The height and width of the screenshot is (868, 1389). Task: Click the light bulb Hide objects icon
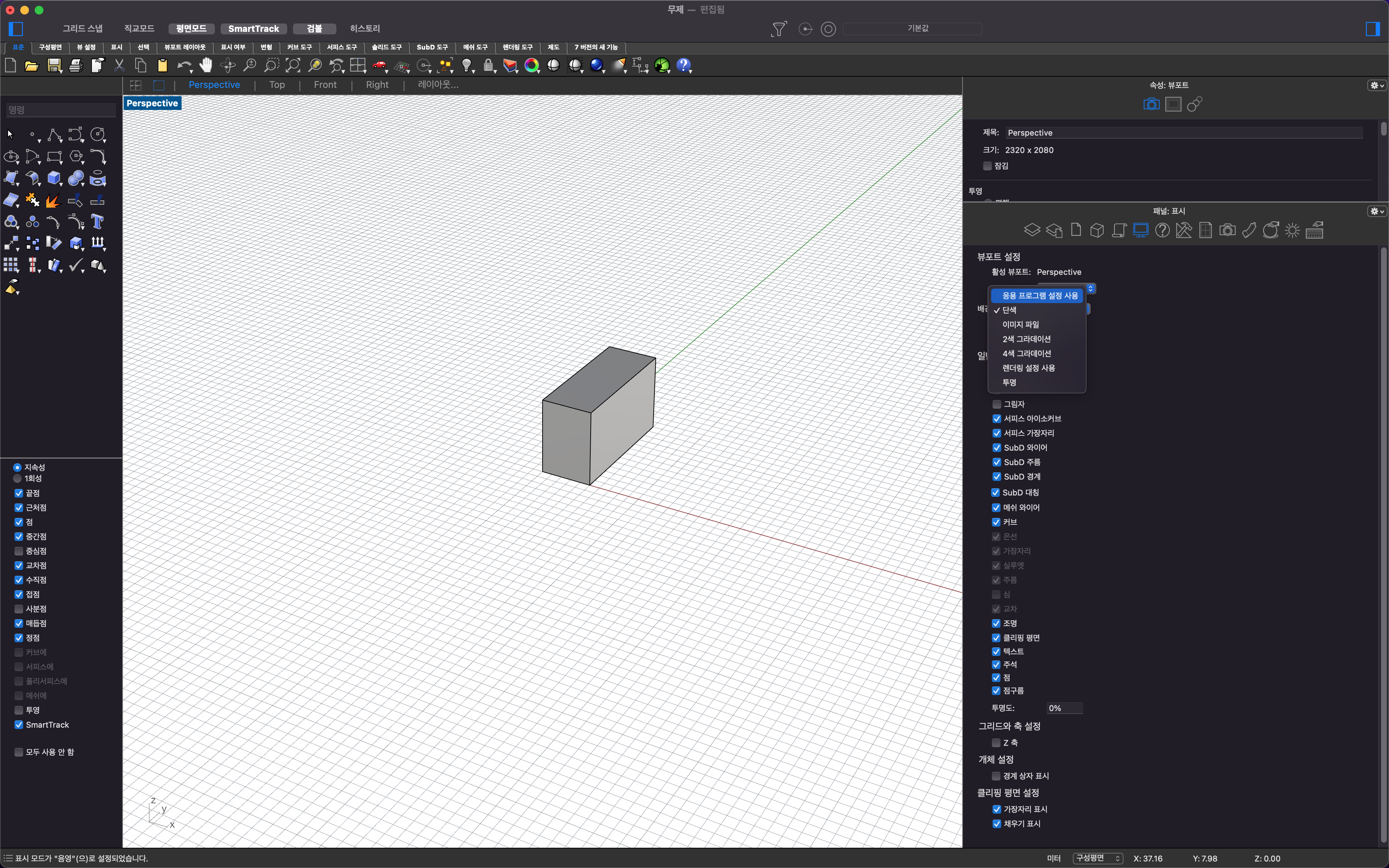467,65
